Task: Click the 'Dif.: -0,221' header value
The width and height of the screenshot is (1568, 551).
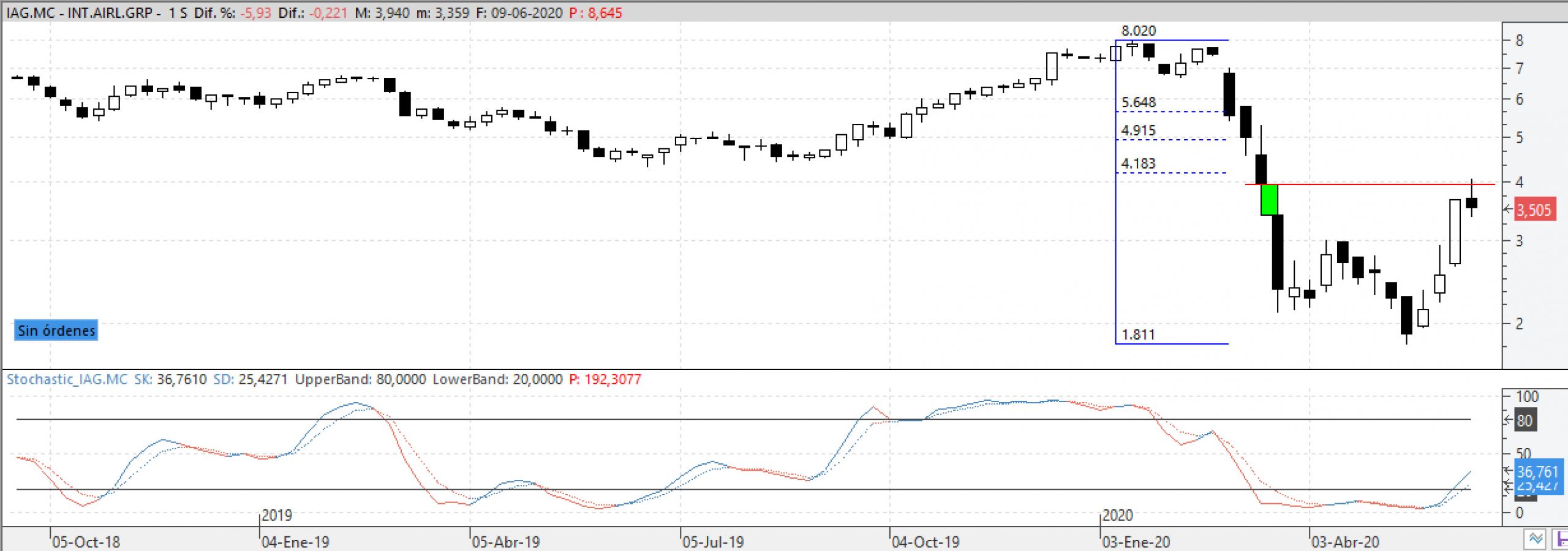Action: coord(313,13)
